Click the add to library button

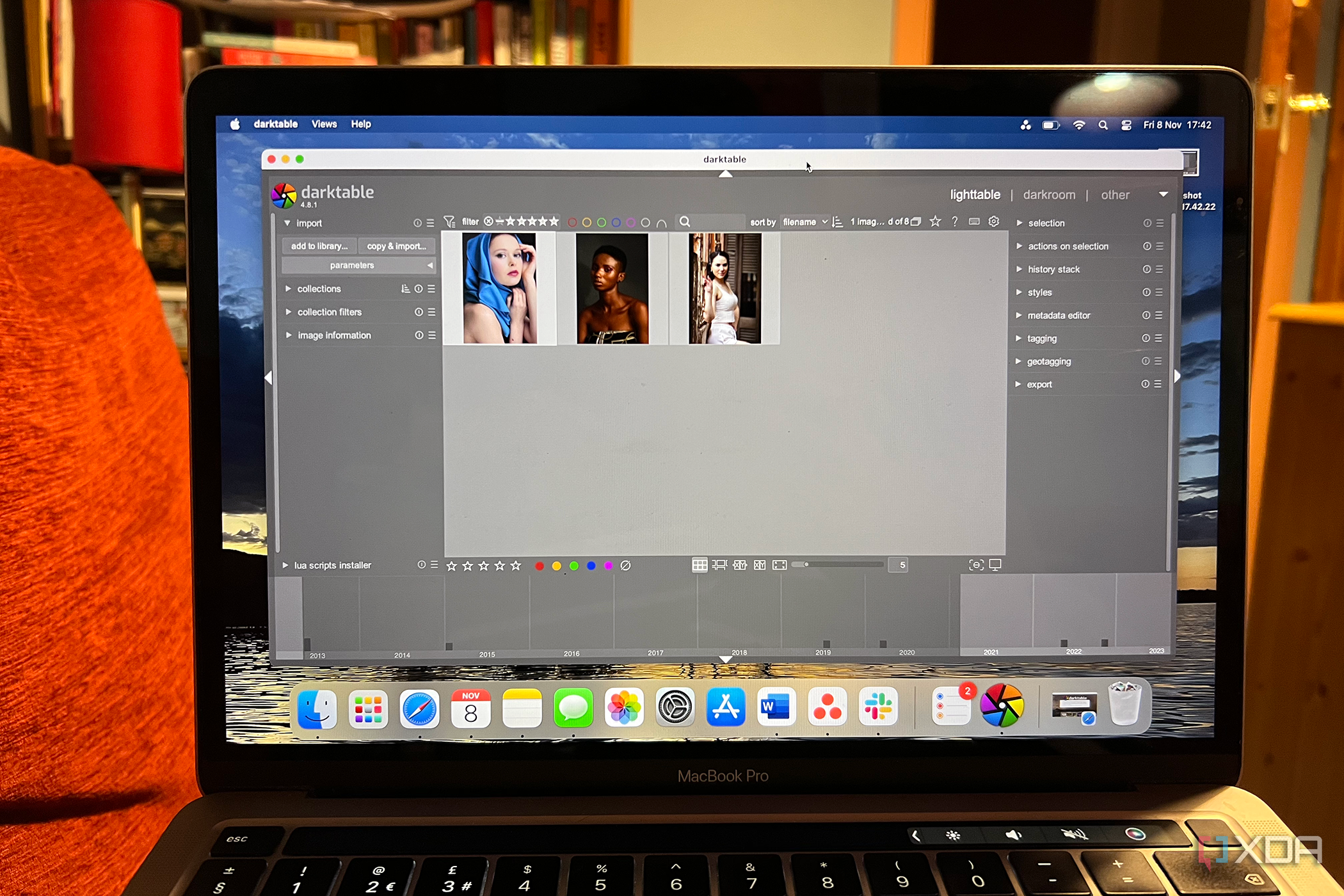pos(319,246)
